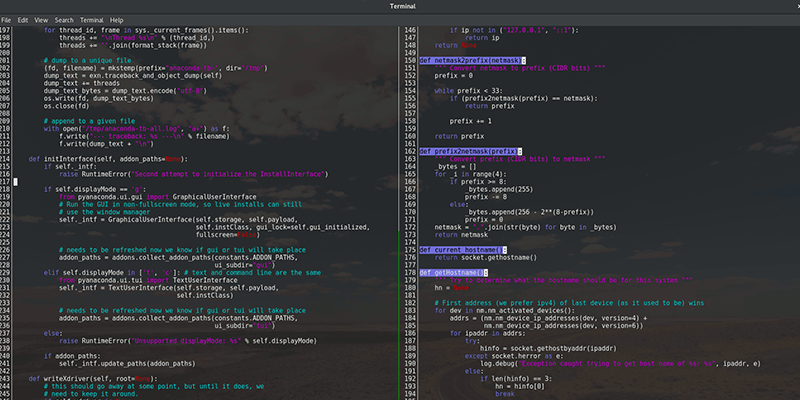Click the 'prefix += 1' statement
Screen dimensions: 800x400
(x=470, y=121)
